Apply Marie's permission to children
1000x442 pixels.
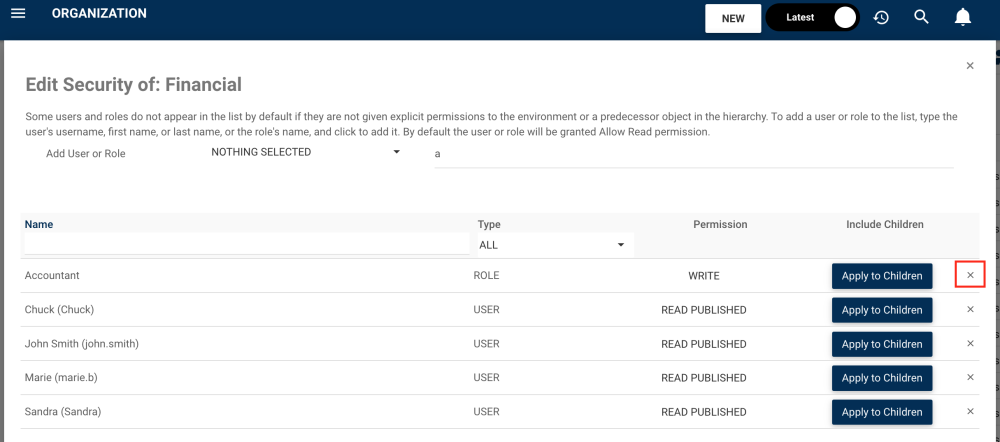pos(882,378)
